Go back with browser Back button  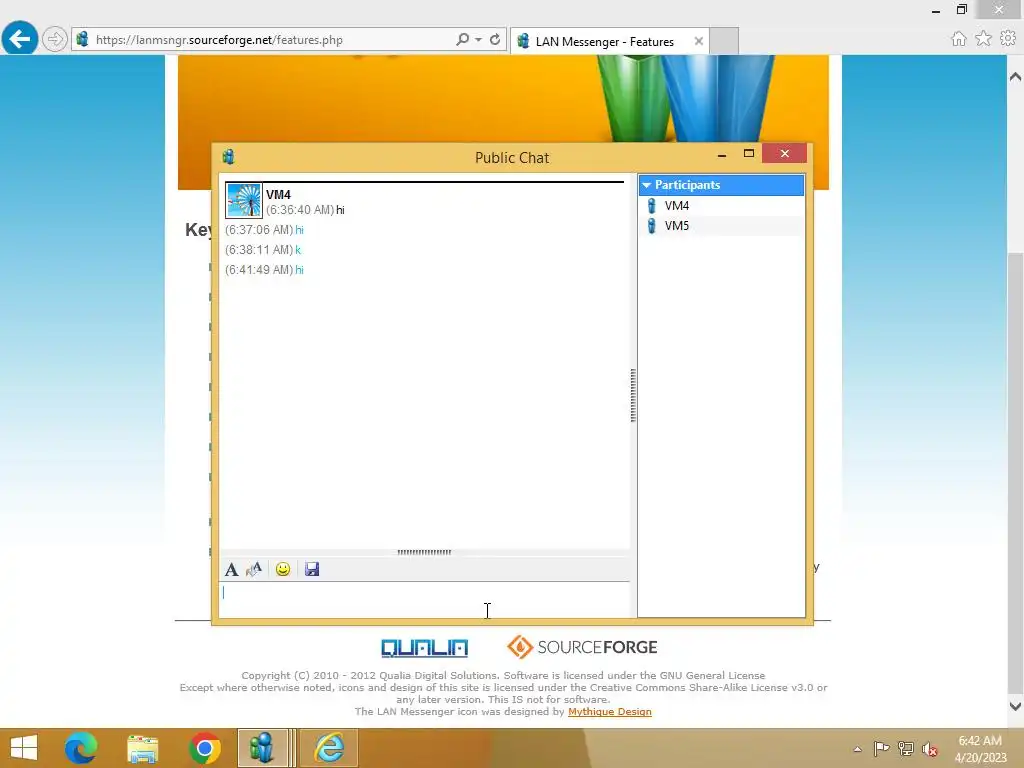pyautogui.click(x=20, y=39)
